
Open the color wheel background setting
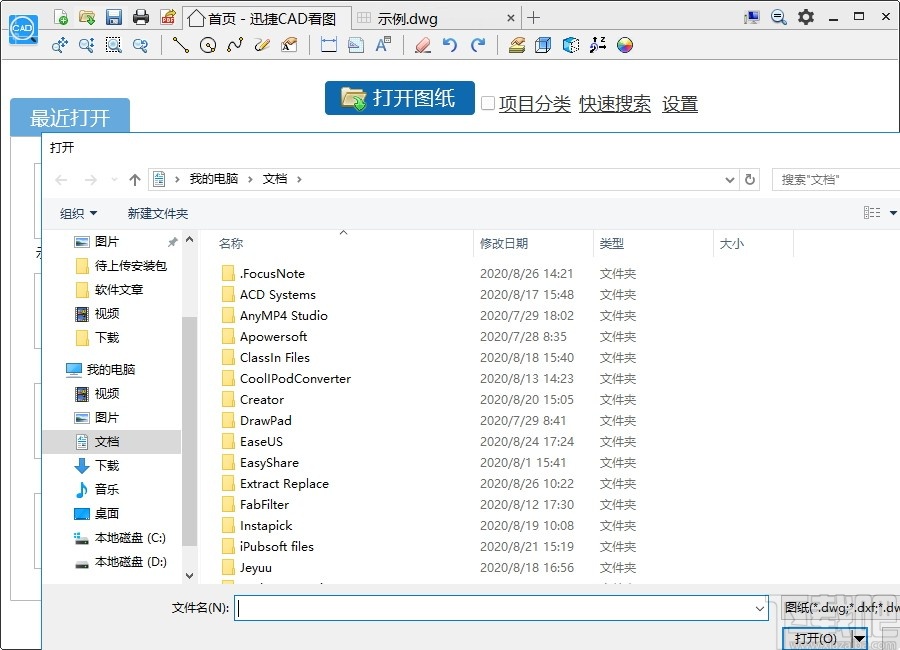pos(624,45)
